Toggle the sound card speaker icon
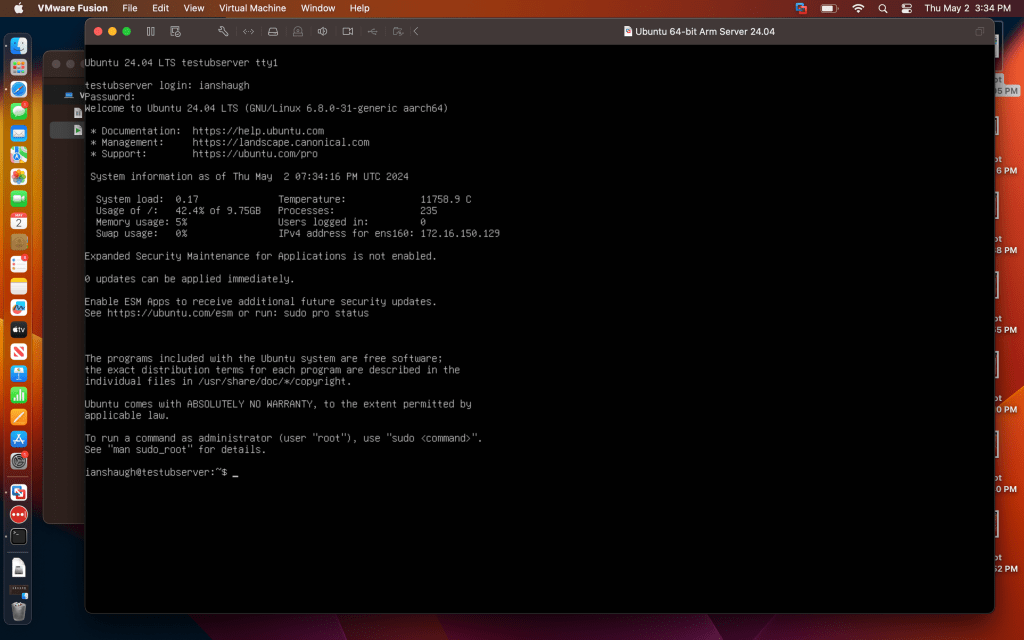The height and width of the screenshot is (640, 1024). (x=323, y=31)
